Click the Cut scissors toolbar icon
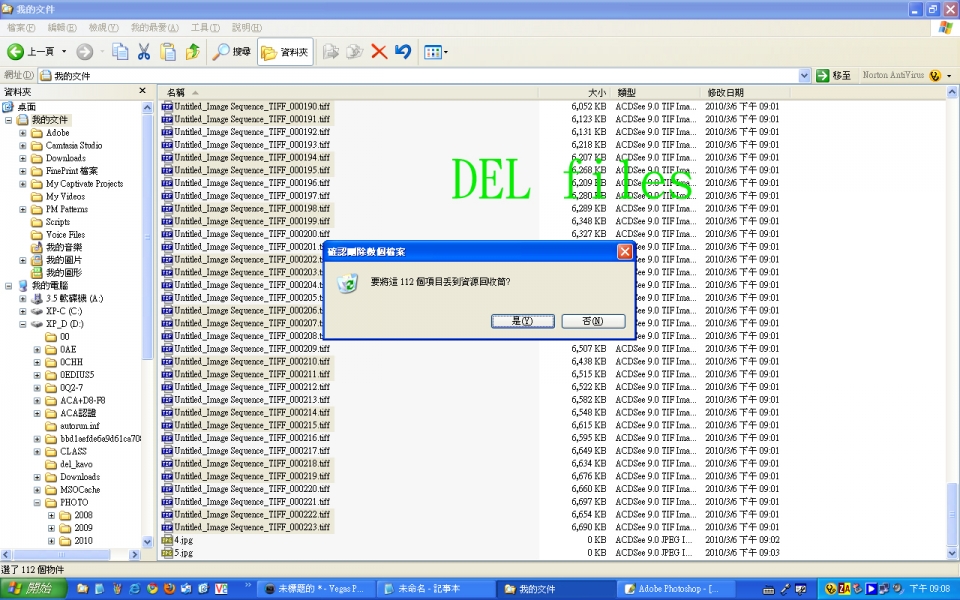Screen dimensions: 960x600 pyautogui.click(x=144, y=52)
